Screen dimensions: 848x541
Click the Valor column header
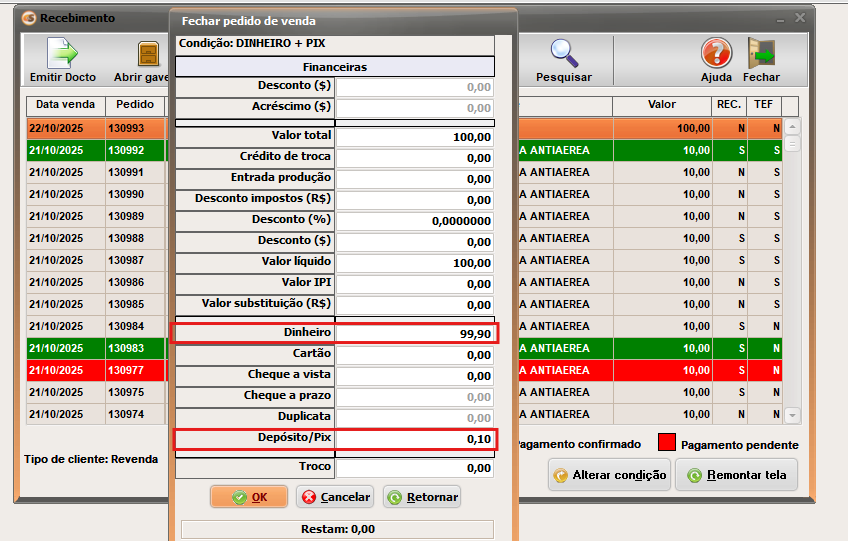[x=661, y=105]
